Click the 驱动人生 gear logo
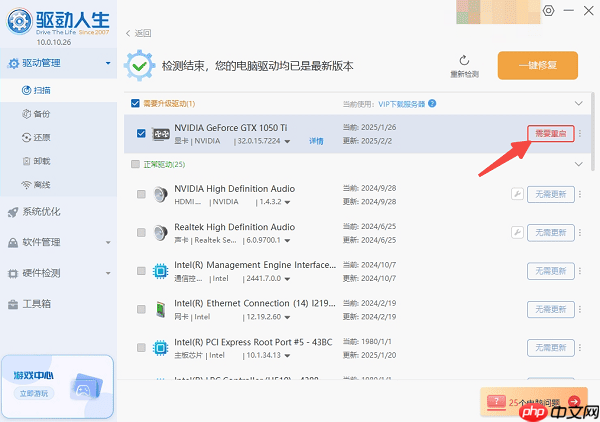600x422 pixels. (x=19, y=21)
